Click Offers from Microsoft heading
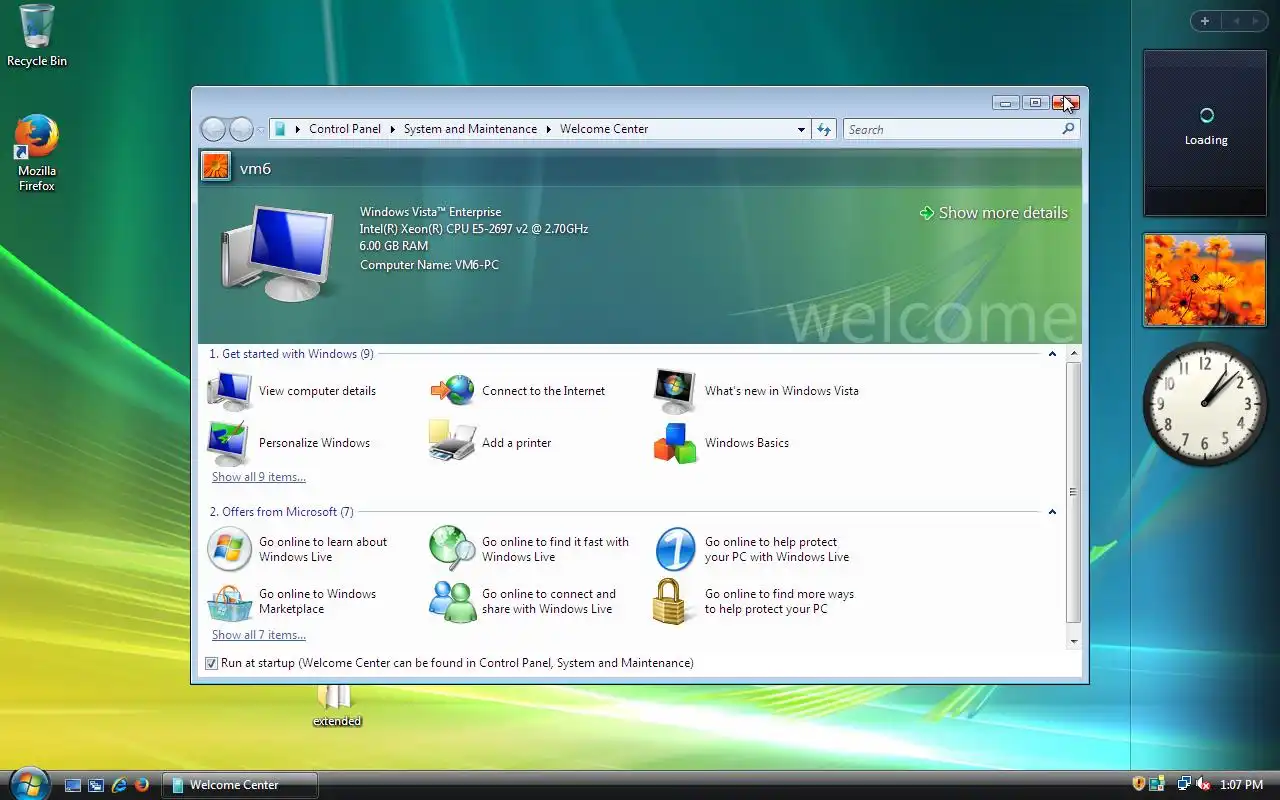The image size is (1280, 800). (281, 512)
